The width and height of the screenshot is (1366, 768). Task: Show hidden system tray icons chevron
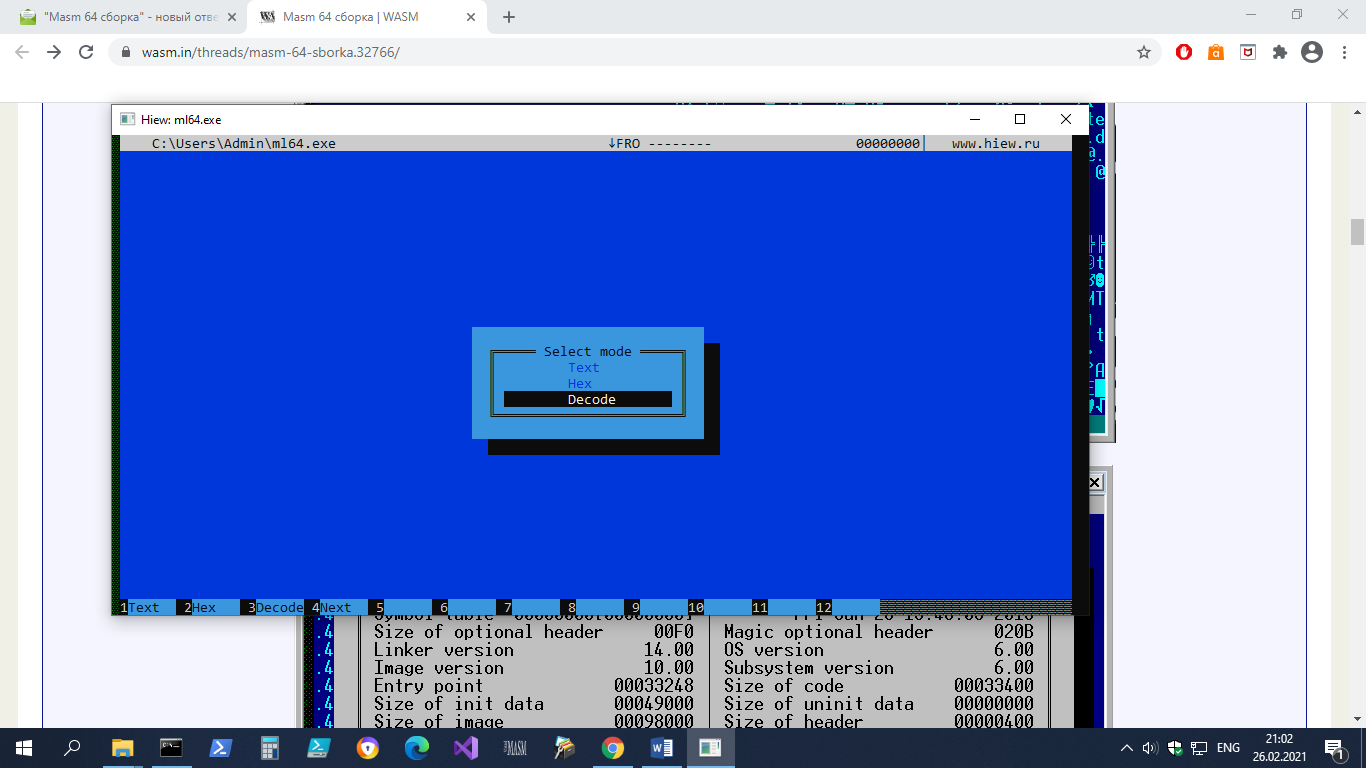(x=1127, y=748)
